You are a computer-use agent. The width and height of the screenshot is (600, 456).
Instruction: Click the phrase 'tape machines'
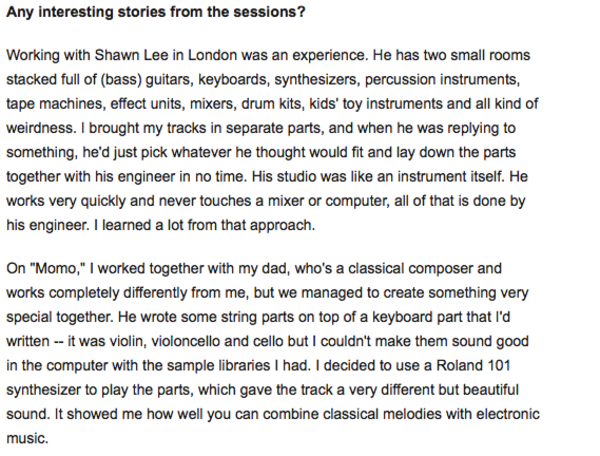[x=56, y=104]
